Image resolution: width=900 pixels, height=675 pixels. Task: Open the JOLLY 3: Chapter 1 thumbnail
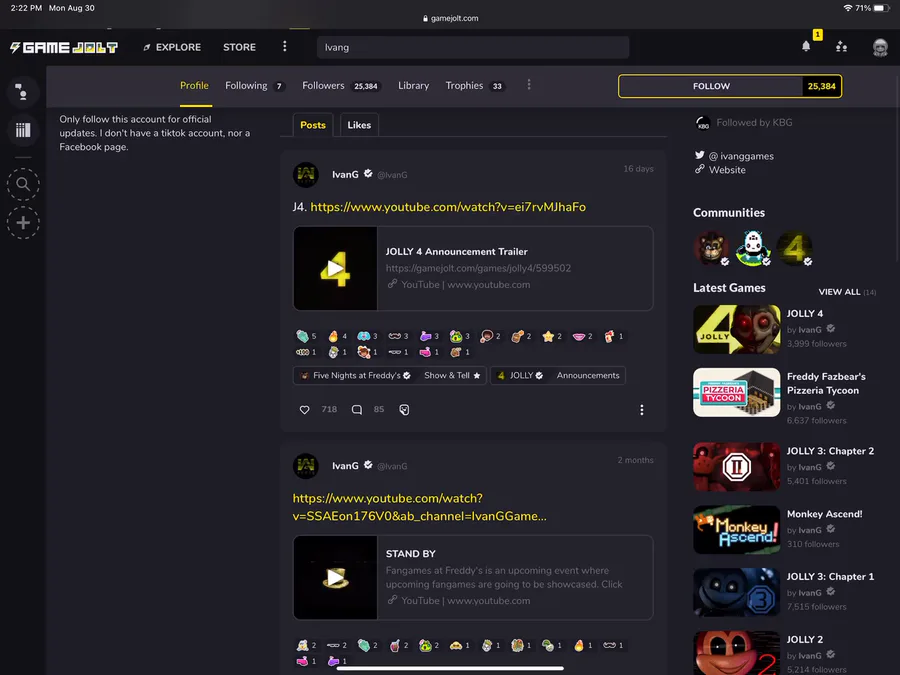point(736,592)
